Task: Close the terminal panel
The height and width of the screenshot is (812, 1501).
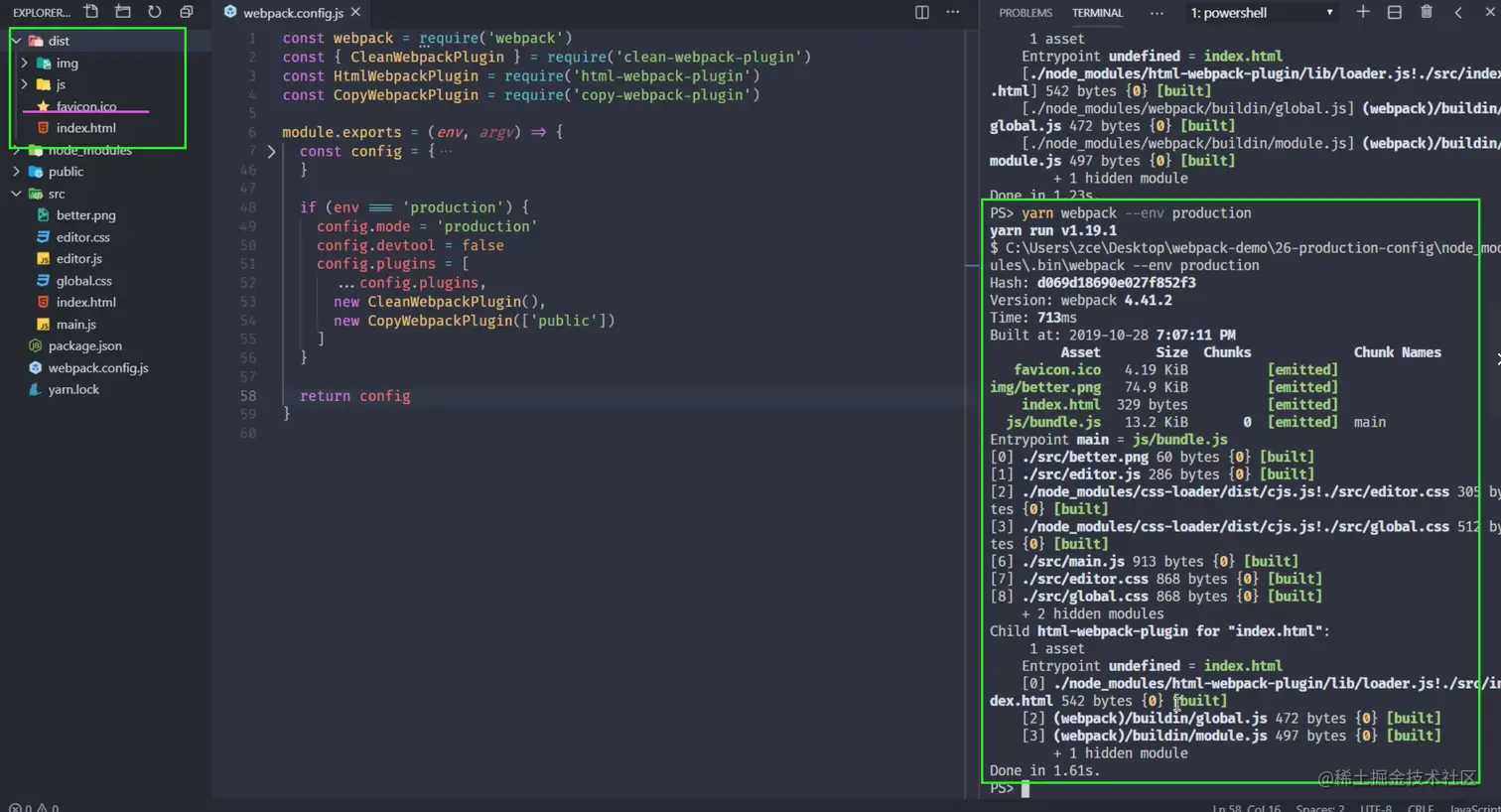Action: pyautogui.click(x=1488, y=12)
